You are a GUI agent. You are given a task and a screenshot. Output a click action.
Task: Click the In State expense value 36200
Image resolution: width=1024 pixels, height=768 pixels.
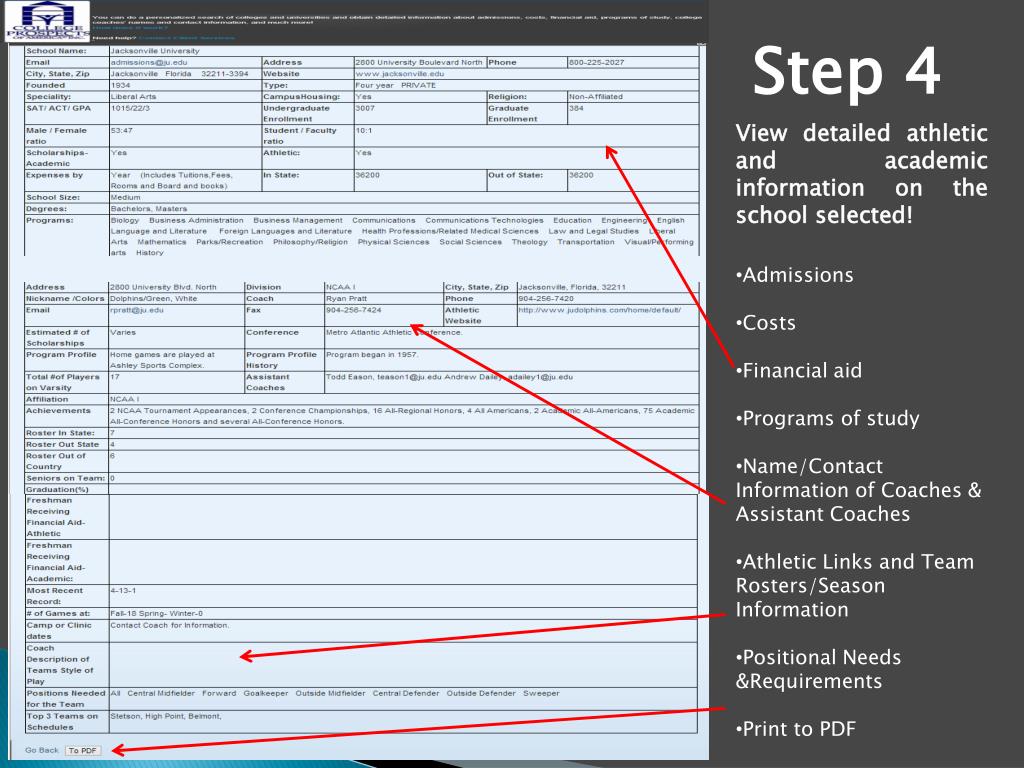(368, 175)
